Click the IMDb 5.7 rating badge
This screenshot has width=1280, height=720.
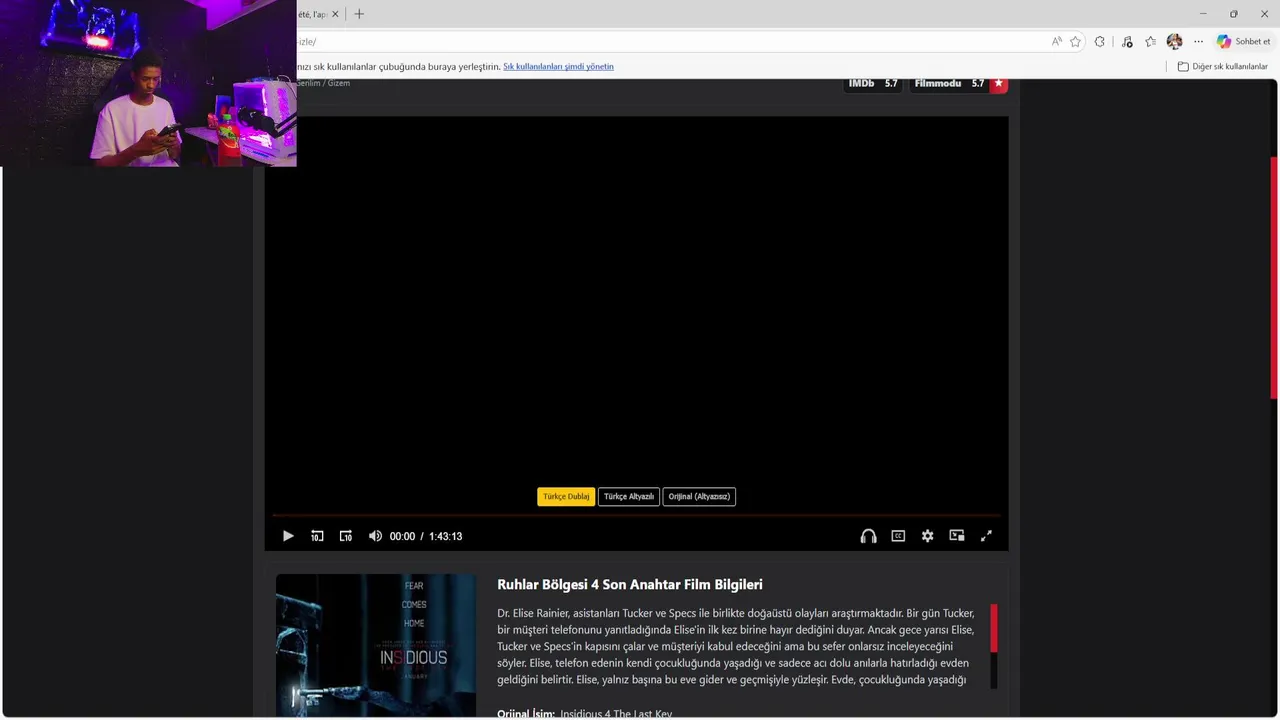pyautogui.click(x=873, y=84)
